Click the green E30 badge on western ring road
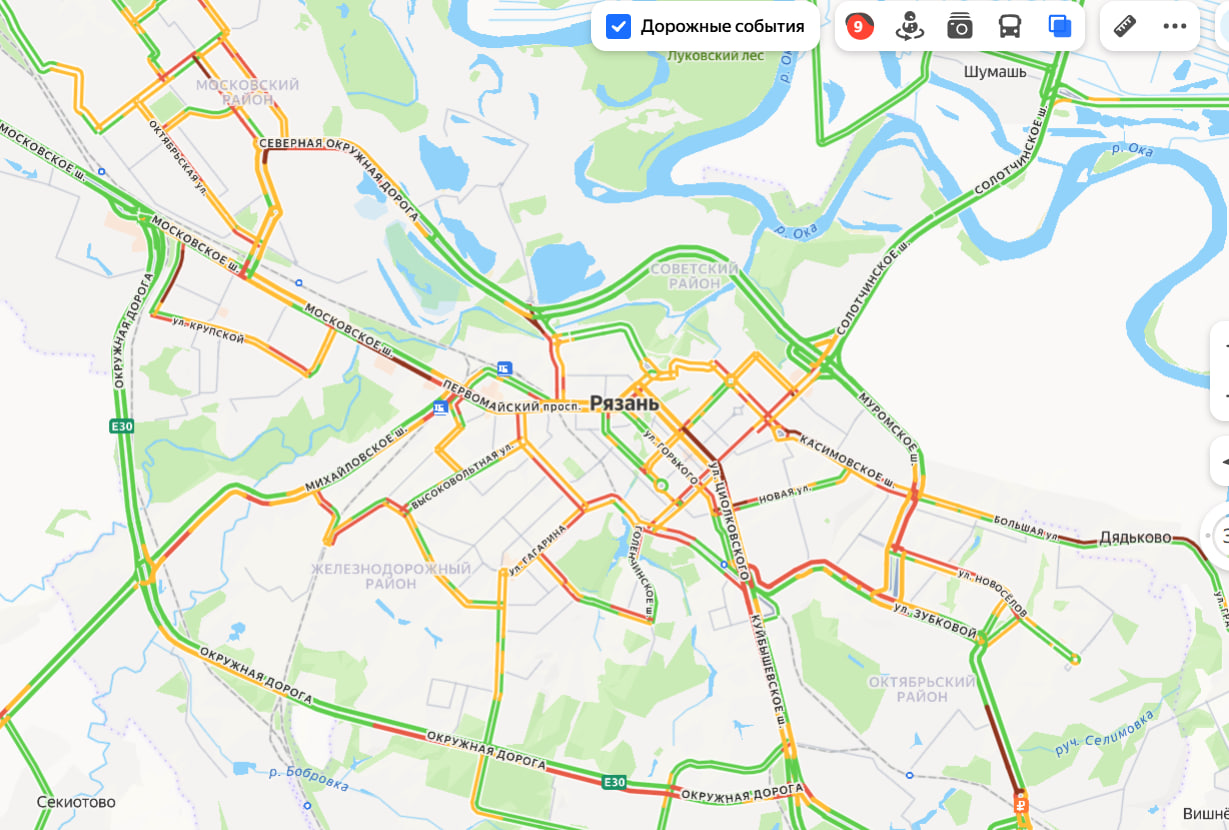This screenshot has height=830, width=1229. [x=121, y=427]
